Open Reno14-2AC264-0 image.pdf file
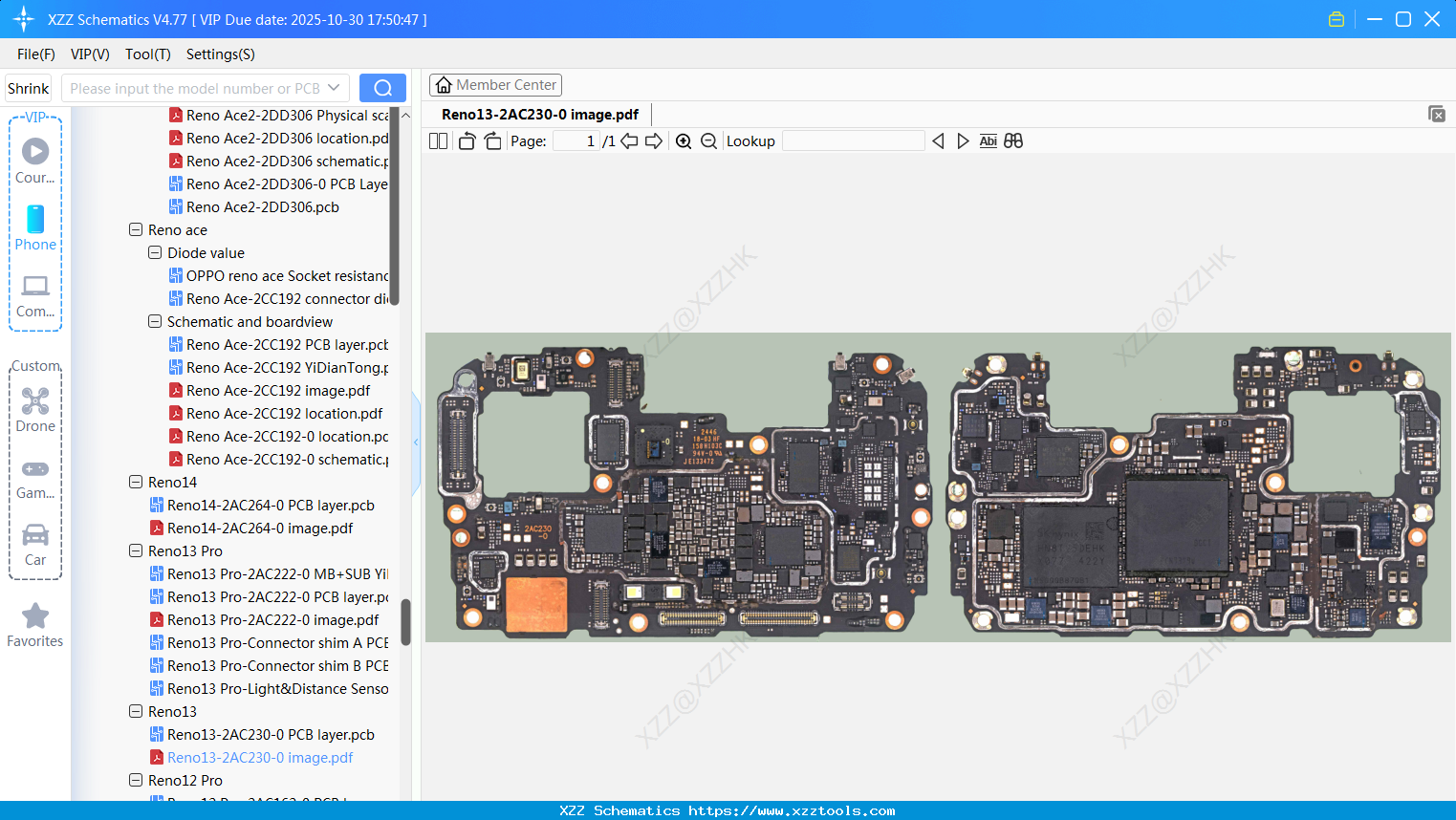 tap(259, 529)
